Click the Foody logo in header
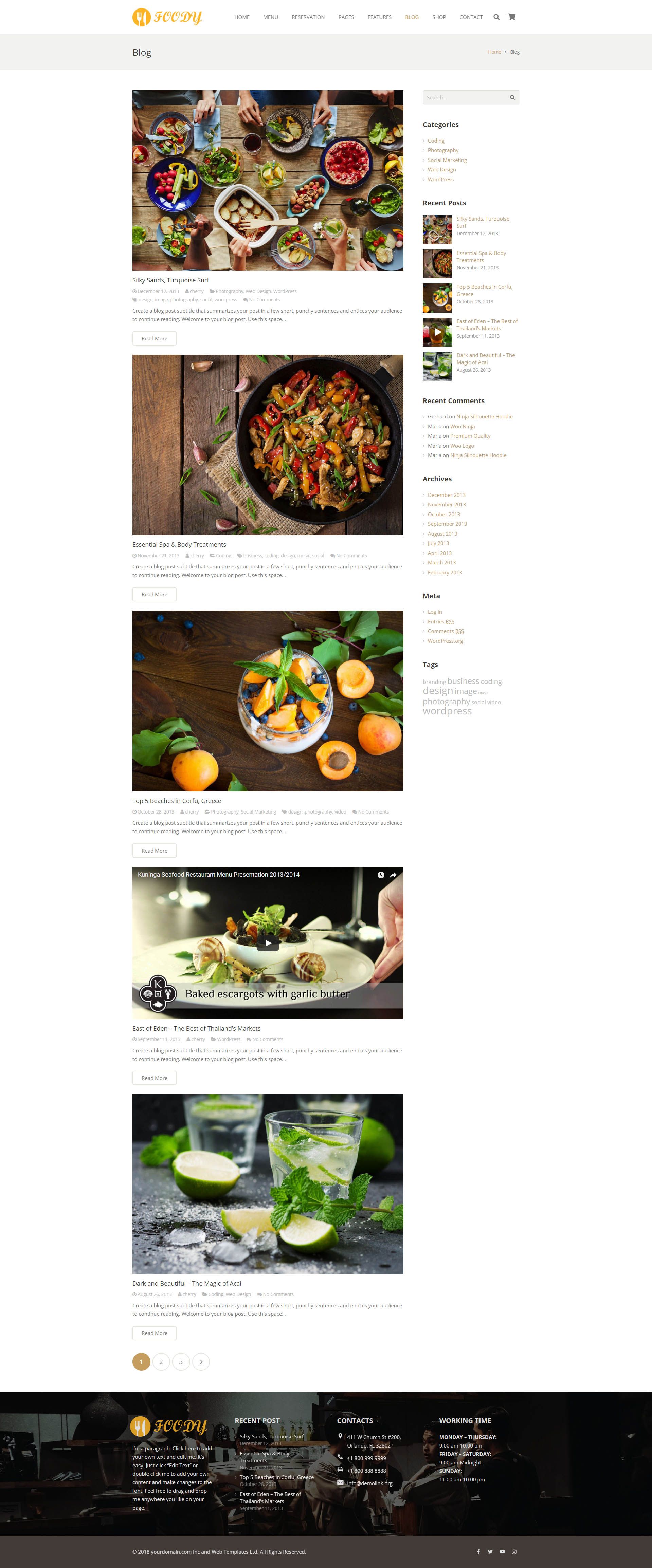652x1568 pixels. coord(167,17)
